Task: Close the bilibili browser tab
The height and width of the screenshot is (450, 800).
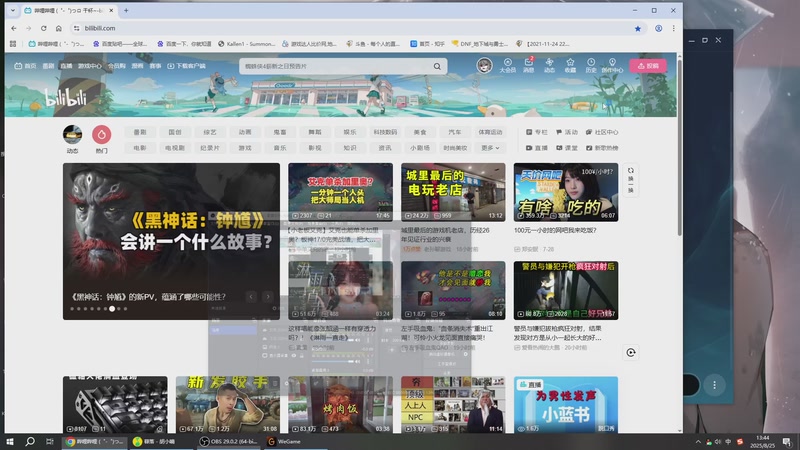Action: [111, 10]
